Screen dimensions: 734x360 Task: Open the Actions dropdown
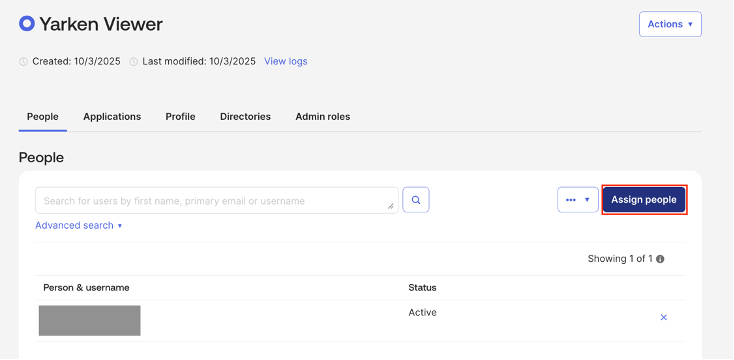[x=670, y=24]
